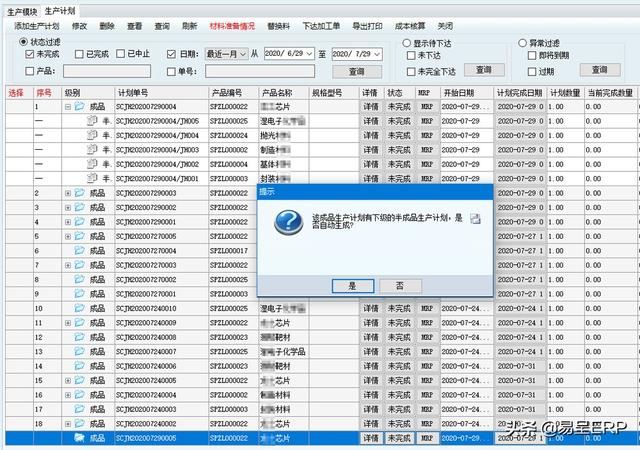The image size is (640, 450).
Task: Click folder icon in highlighted row SCJH202007290005
Action: 79,438
